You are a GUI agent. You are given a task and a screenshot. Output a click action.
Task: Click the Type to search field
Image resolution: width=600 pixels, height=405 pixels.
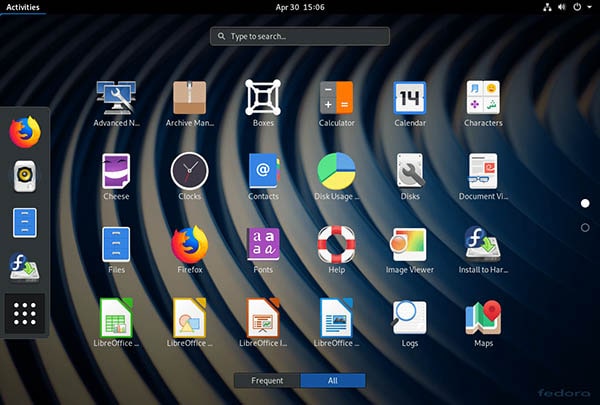tap(300, 36)
